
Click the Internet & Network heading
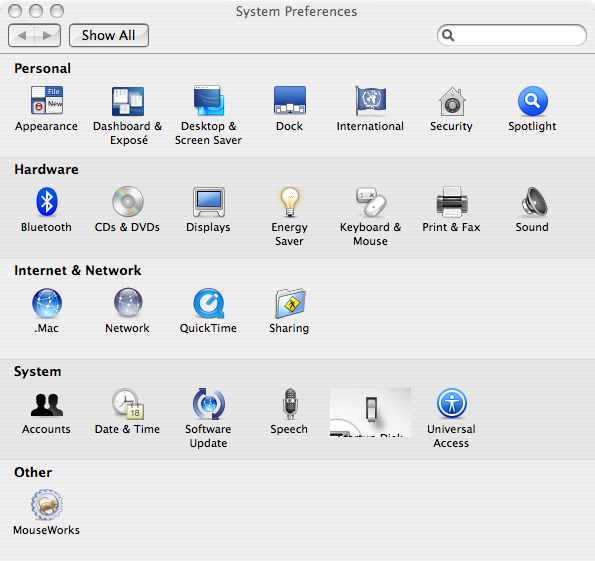(x=78, y=270)
